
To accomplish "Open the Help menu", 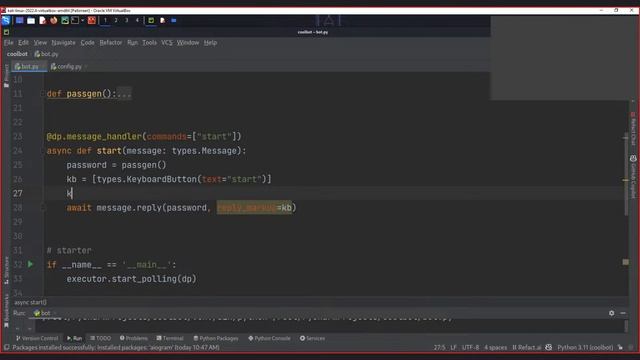I will [210, 42].
